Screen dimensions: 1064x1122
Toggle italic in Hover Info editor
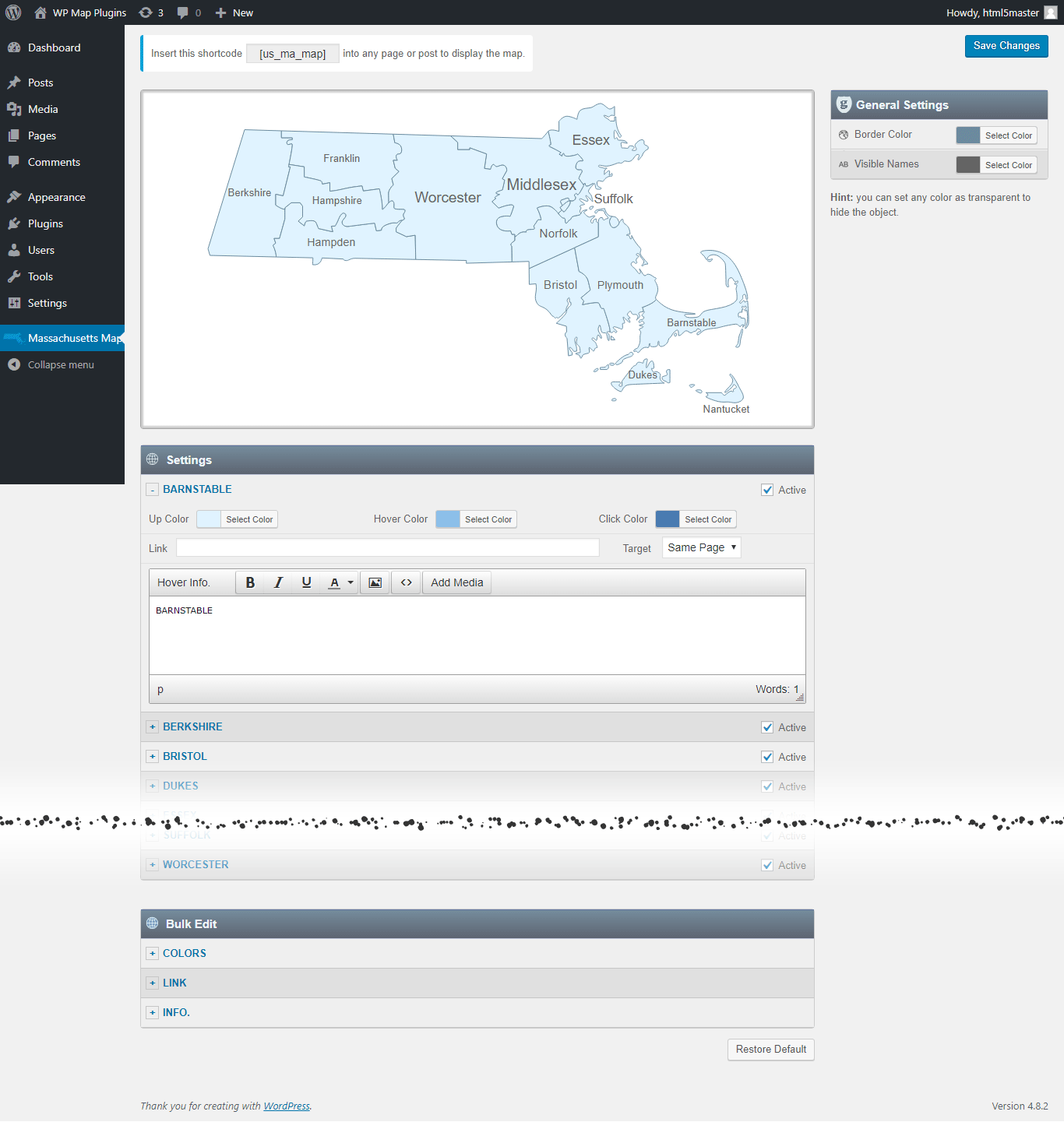(x=278, y=582)
